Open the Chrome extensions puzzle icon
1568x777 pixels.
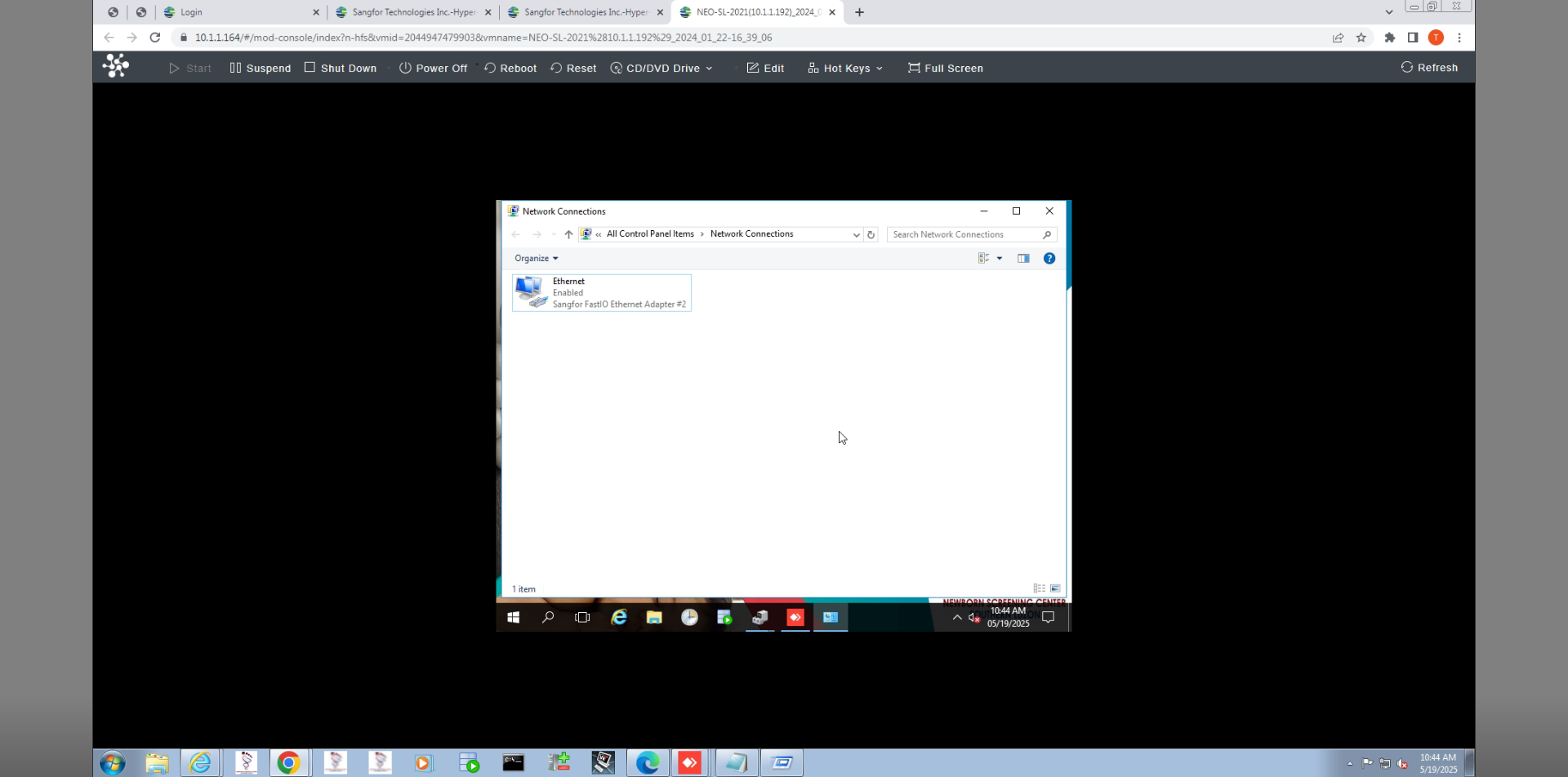1390,38
